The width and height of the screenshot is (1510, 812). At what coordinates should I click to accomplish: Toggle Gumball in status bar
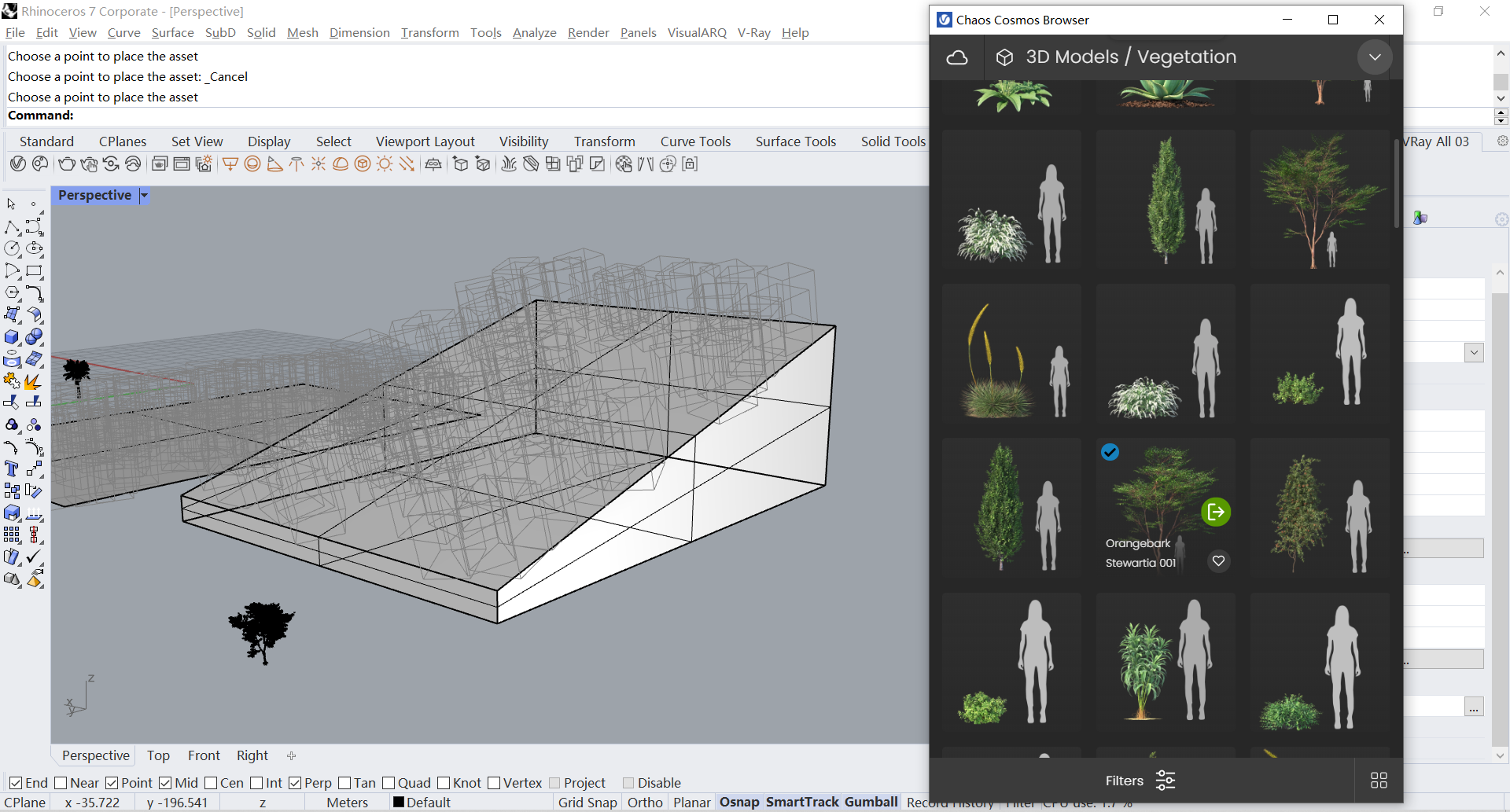click(871, 802)
